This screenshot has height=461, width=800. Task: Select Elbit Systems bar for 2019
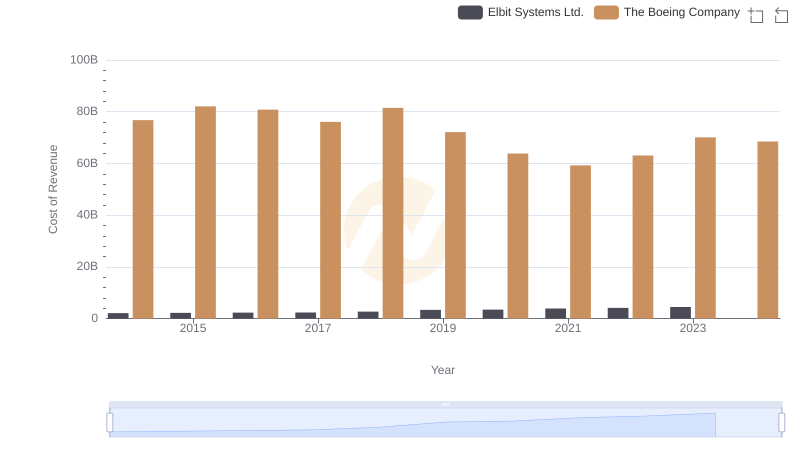click(431, 314)
